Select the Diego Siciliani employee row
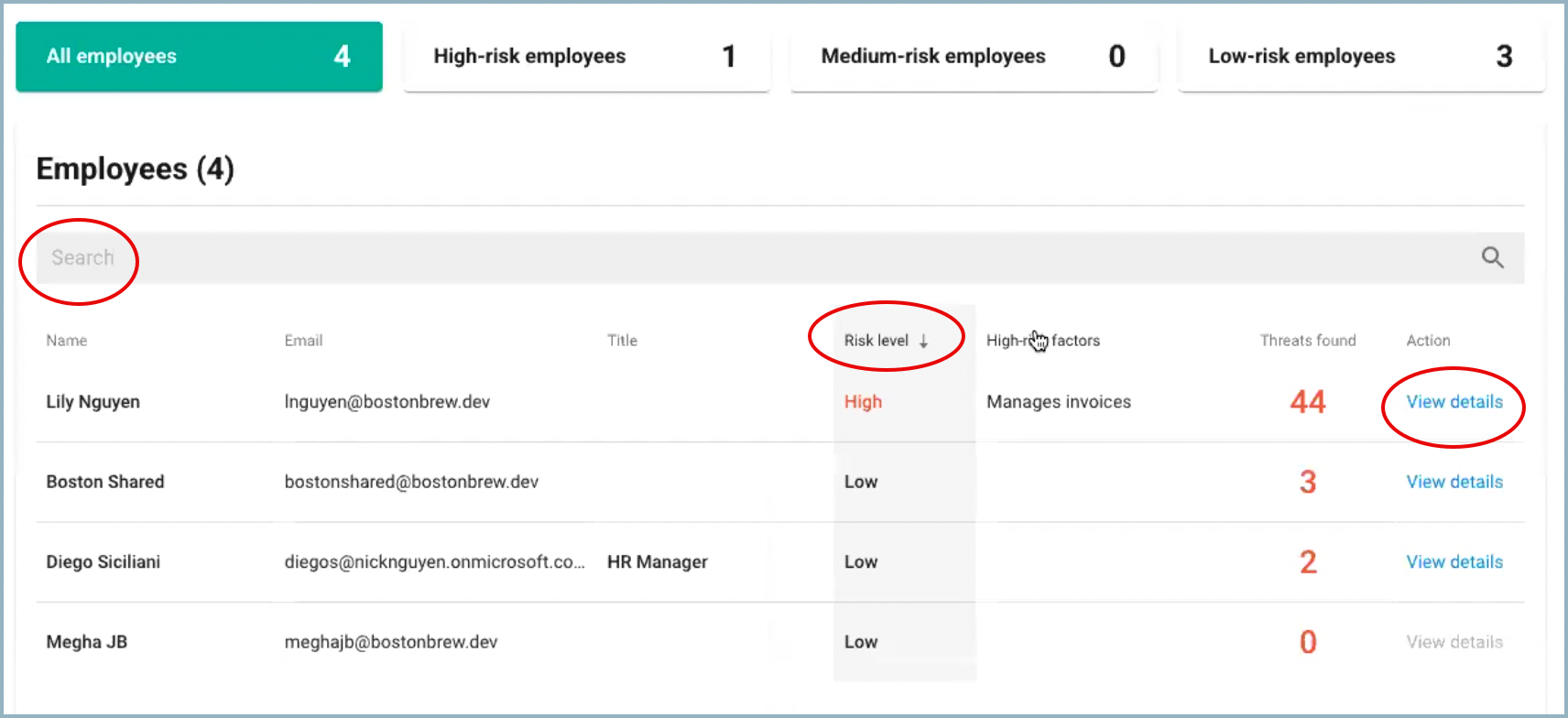 tap(103, 562)
